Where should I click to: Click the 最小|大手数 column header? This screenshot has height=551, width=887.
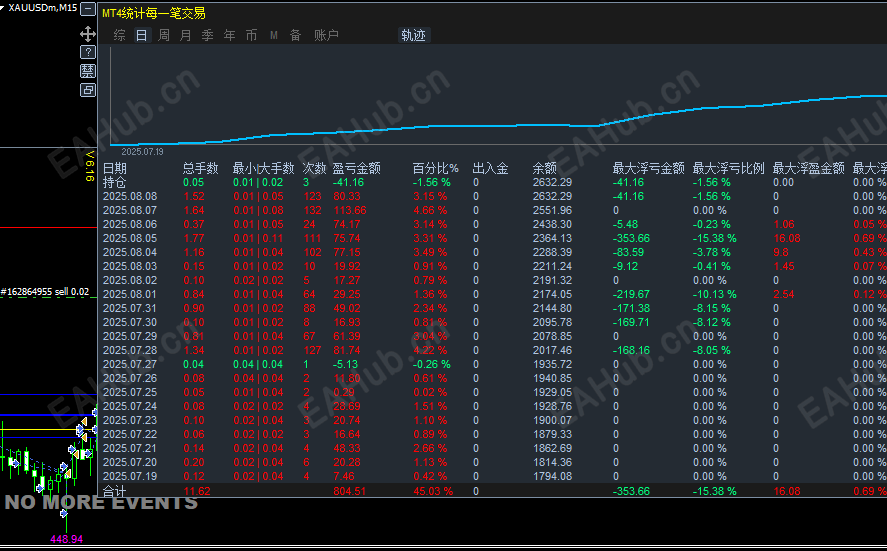coord(264,169)
